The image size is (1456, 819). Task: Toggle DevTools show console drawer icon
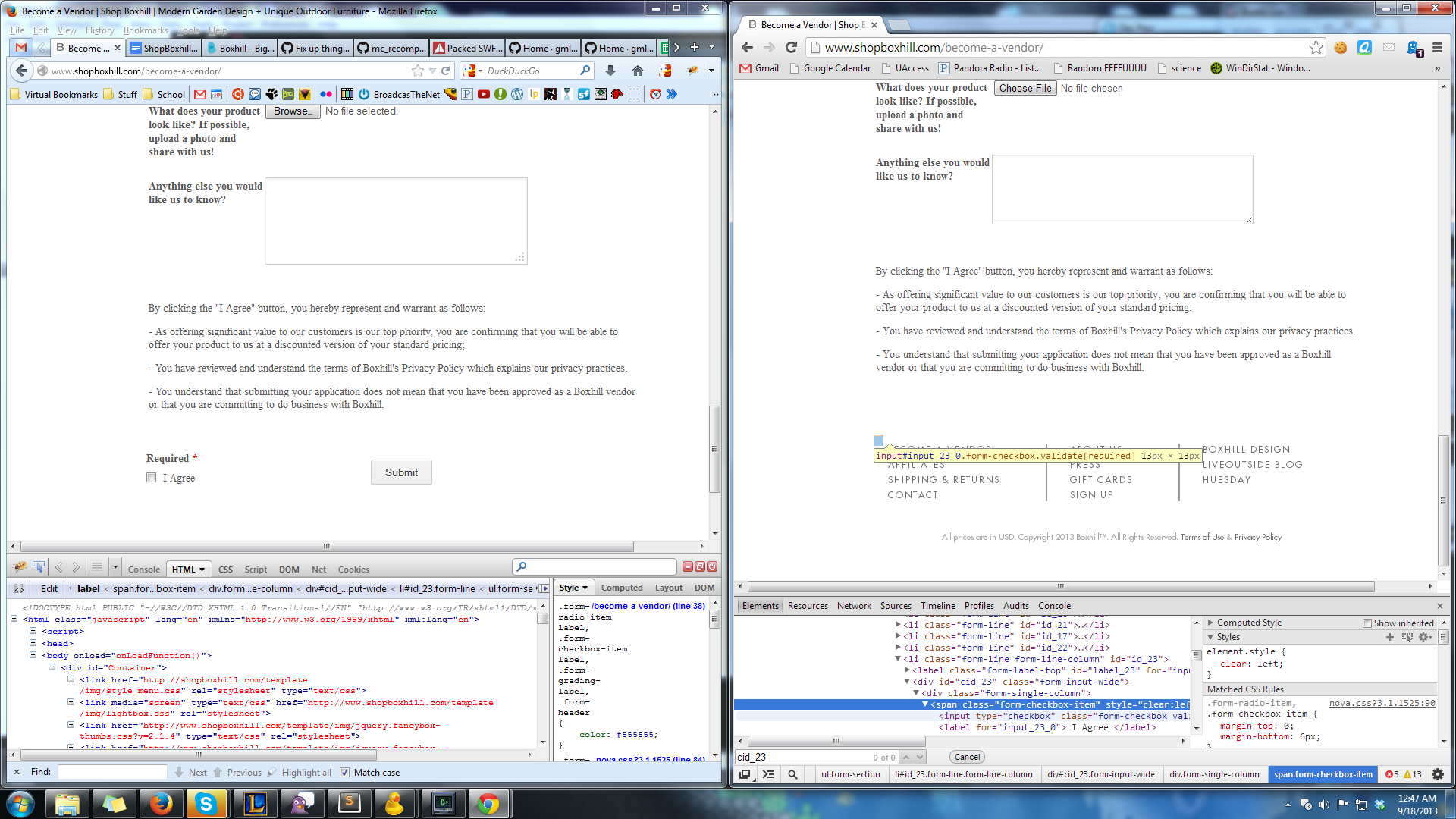pyautogui.click(x=768, y=774)
